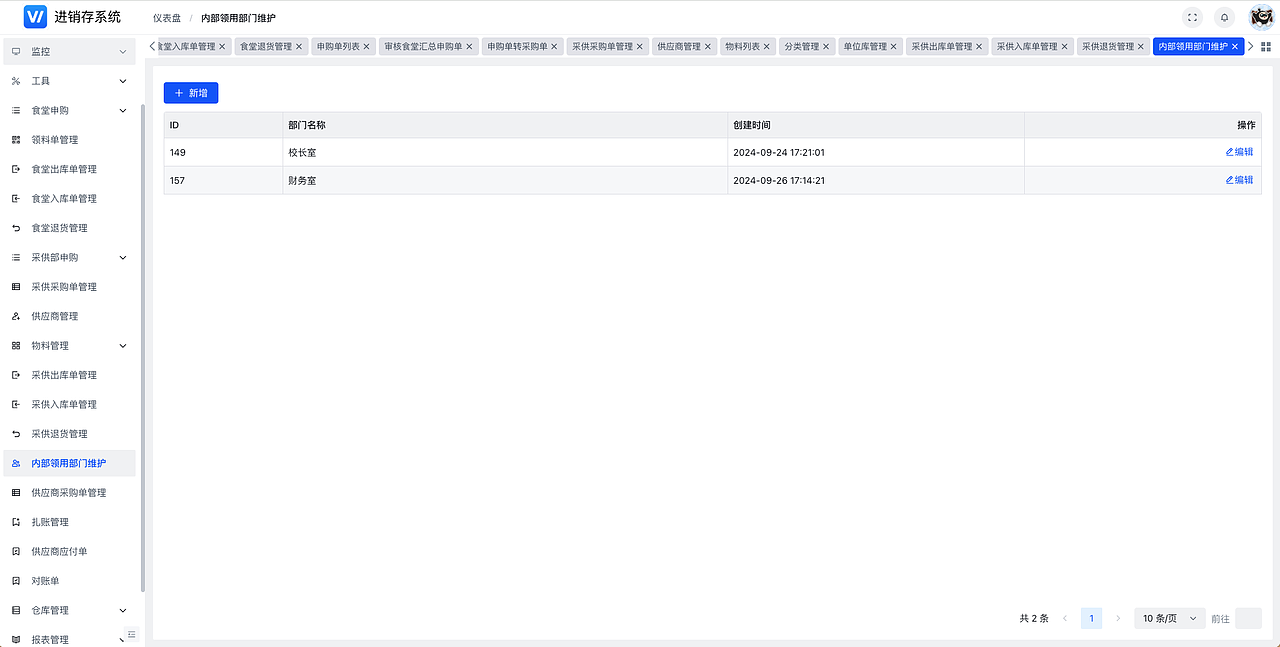Screen dimensions: 1280x647
Task: Open 扎账管理 in the sidebar
Action: (x=68, y=522)
